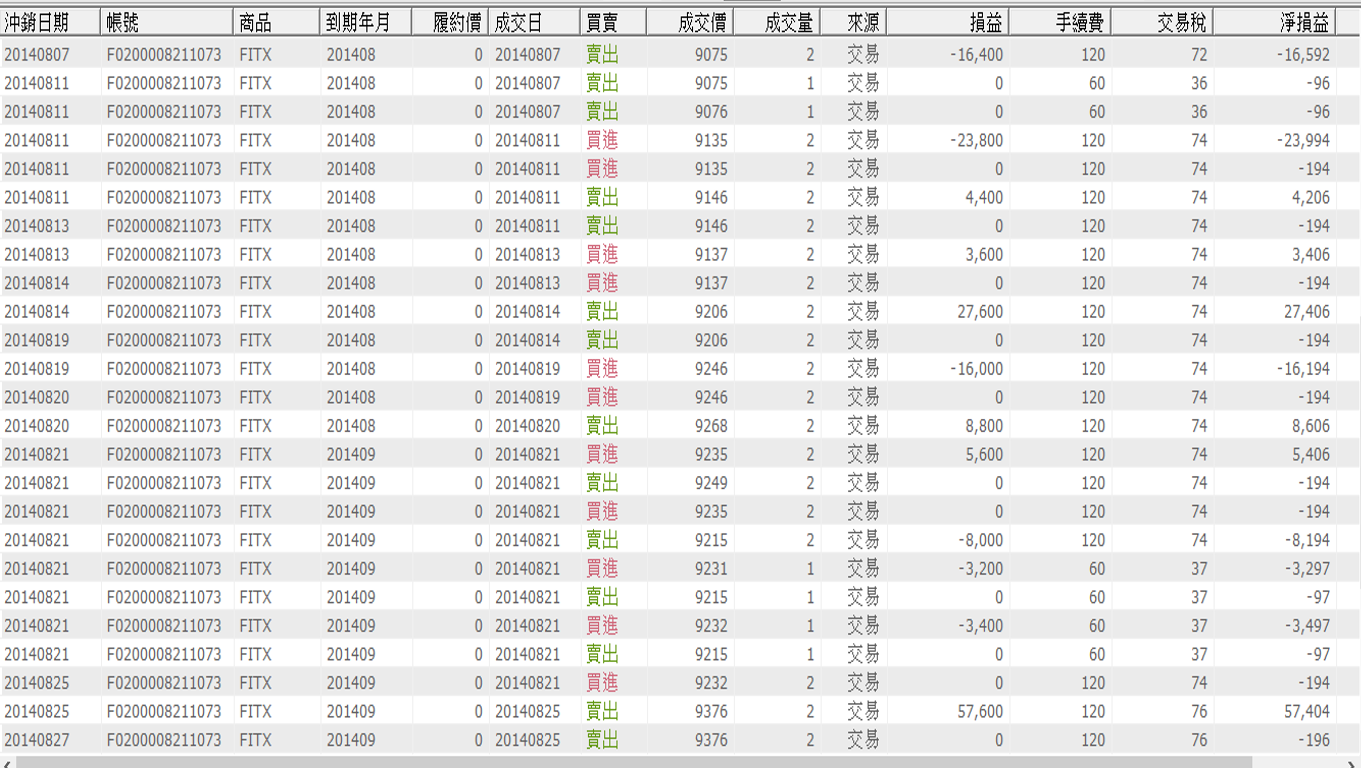Sort the table by 商品 header
This screenshot has height=768, width=1361.
pyautogui.click(x=277, y=22)
